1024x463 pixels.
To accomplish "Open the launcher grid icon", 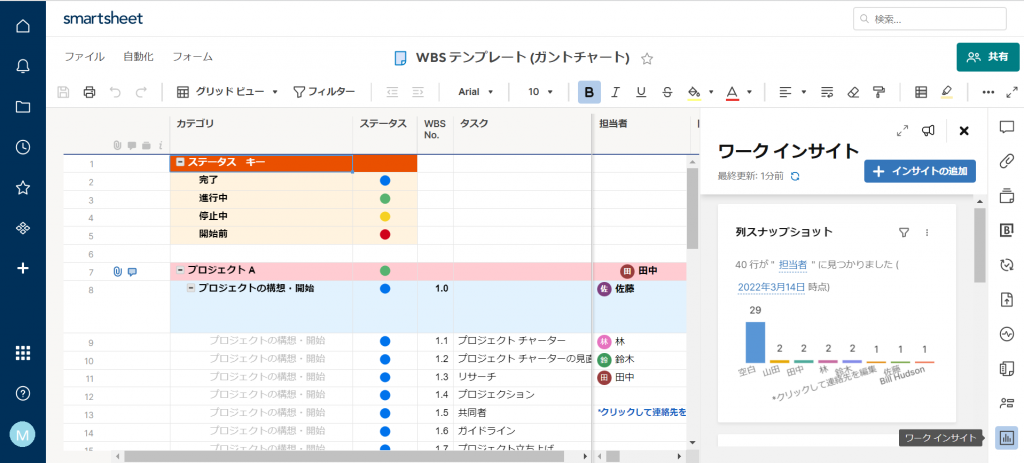I will (x=23, y=353).
